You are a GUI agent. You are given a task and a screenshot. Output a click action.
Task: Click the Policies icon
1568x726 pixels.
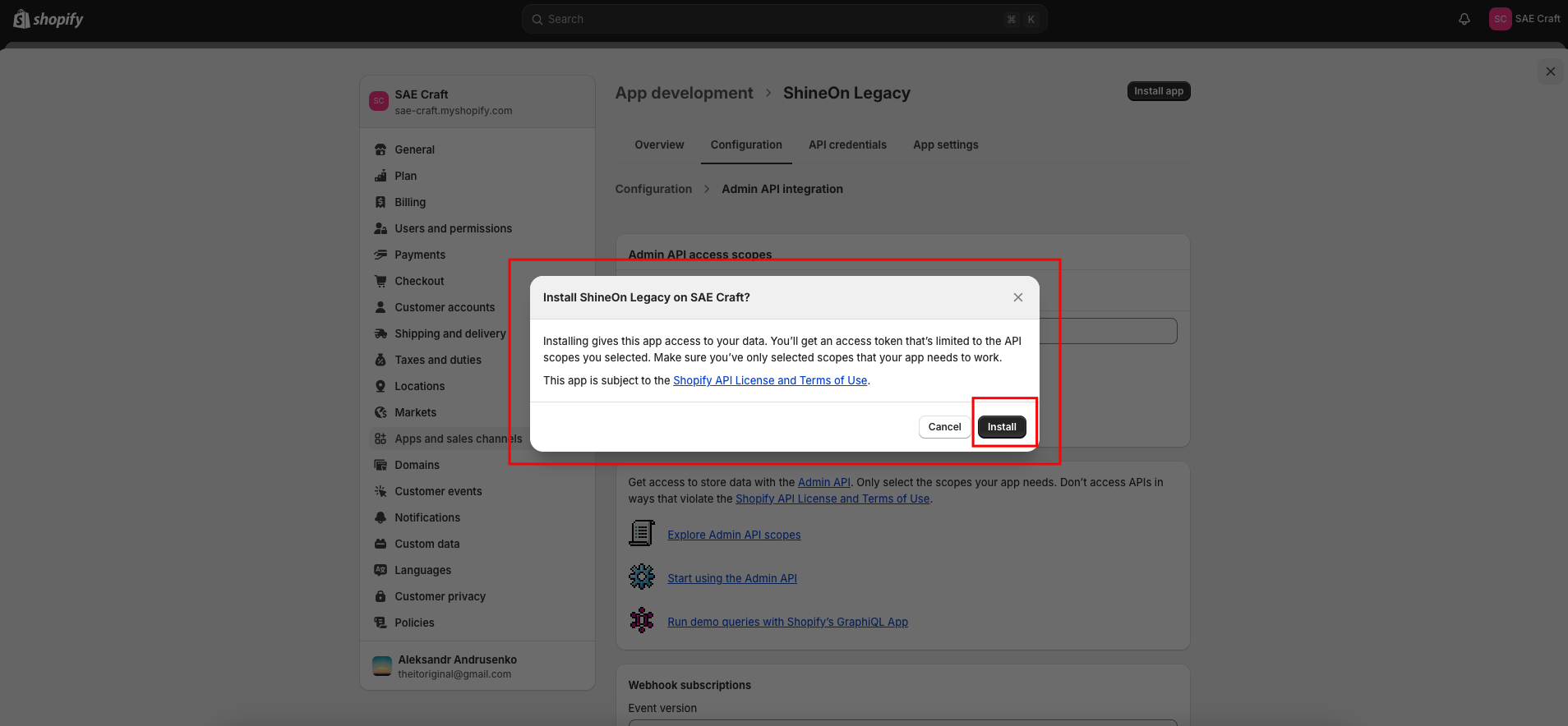point(380,623)
